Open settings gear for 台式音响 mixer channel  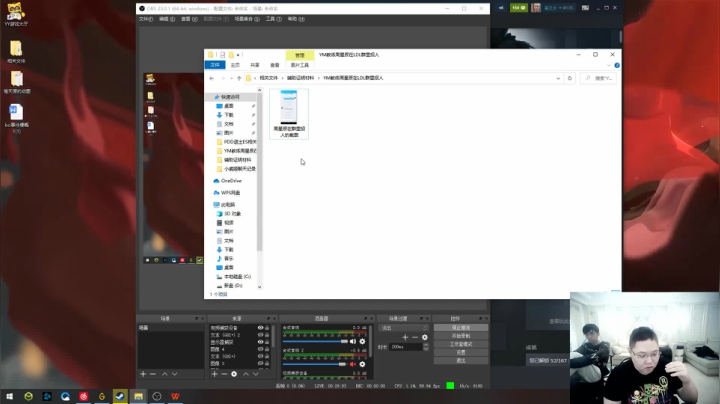click(x=362, y=342)
